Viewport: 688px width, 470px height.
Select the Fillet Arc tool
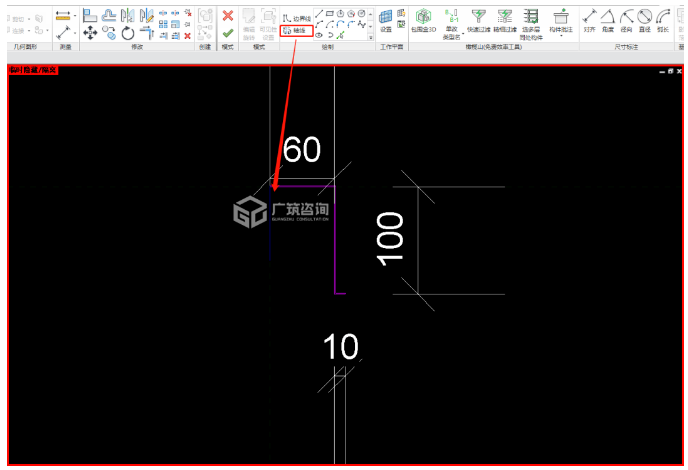point(351,24)
